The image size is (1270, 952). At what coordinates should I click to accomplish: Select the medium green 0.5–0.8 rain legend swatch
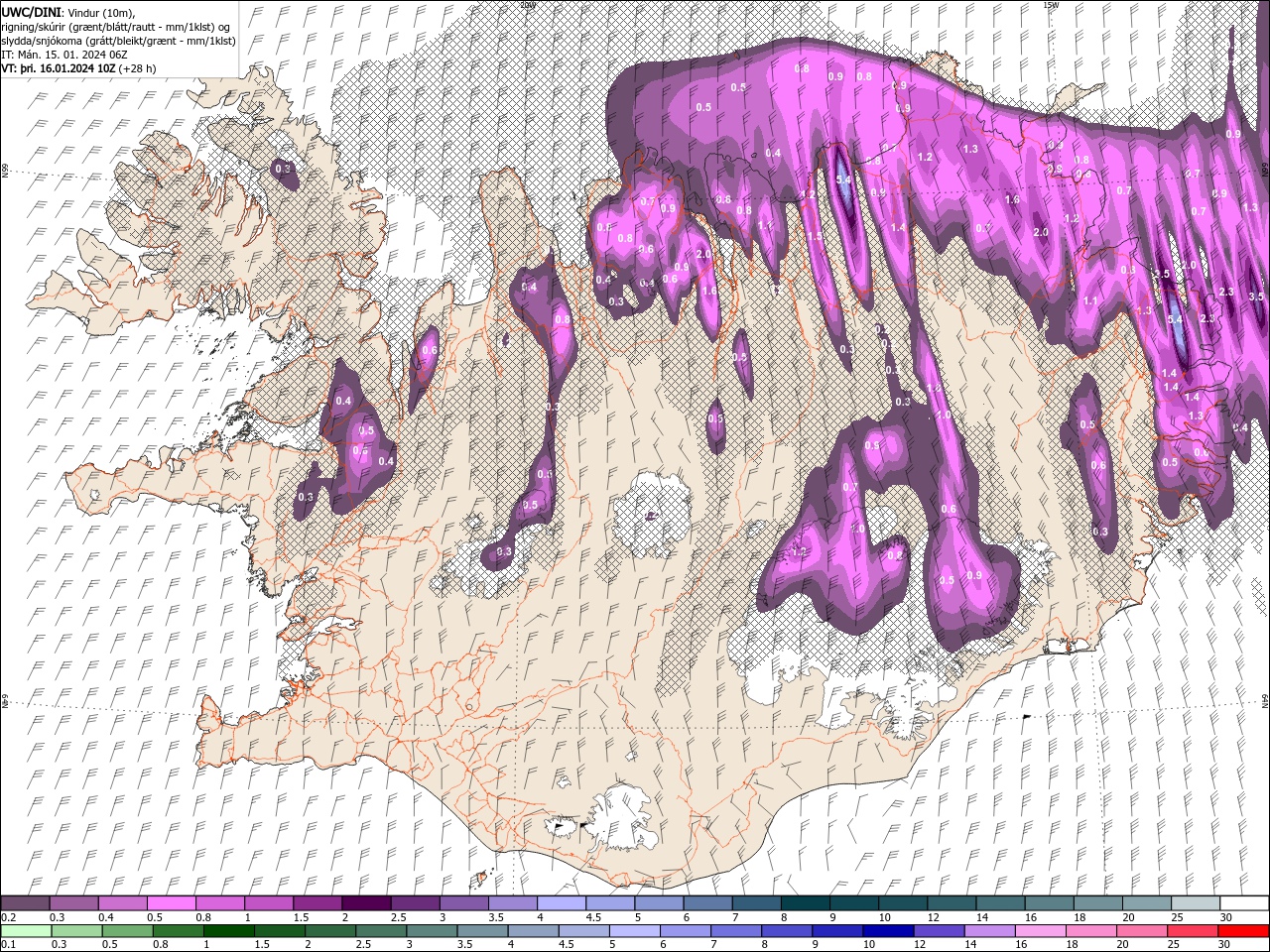point(127,930)
